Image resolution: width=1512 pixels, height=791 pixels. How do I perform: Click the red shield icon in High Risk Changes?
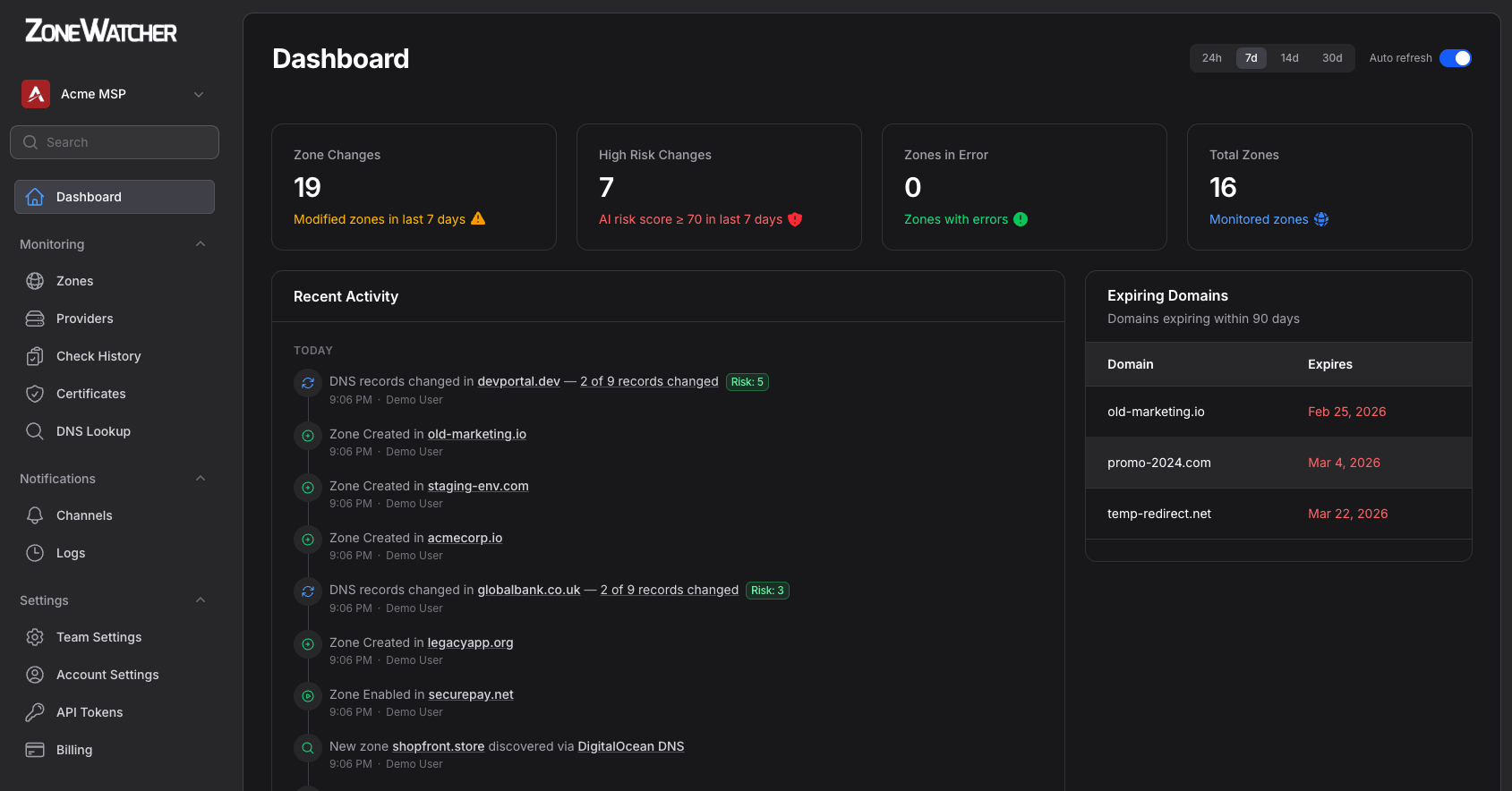click(795, 219)
